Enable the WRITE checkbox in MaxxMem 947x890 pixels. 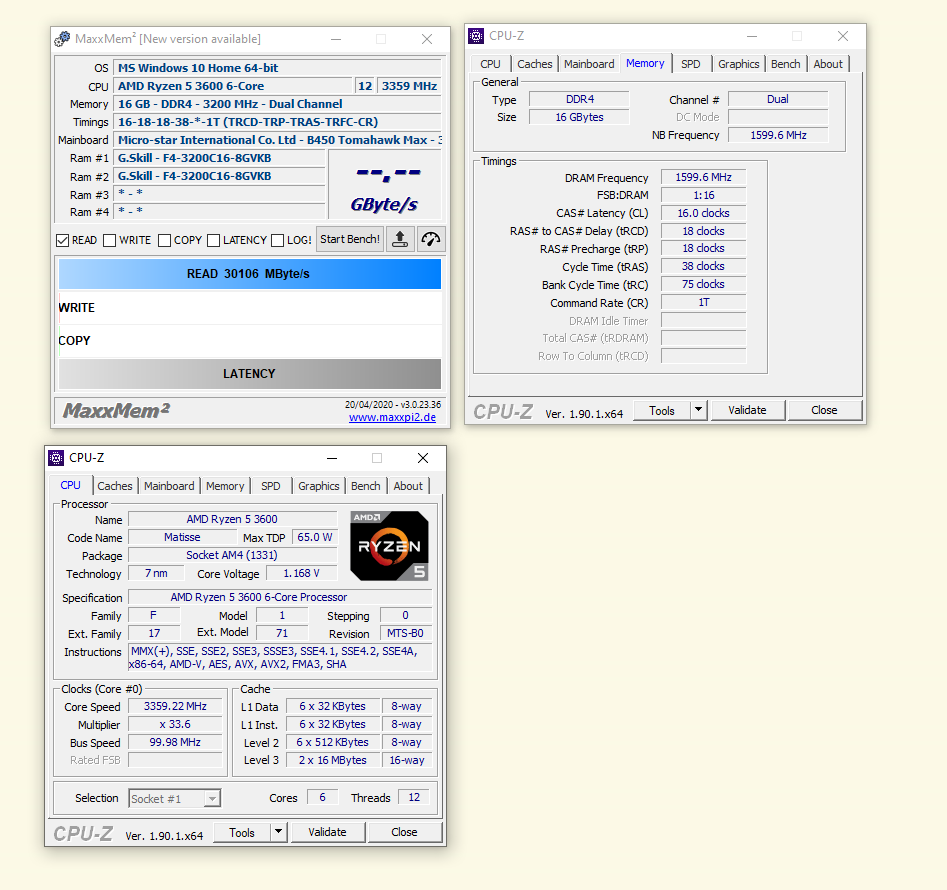109,240
